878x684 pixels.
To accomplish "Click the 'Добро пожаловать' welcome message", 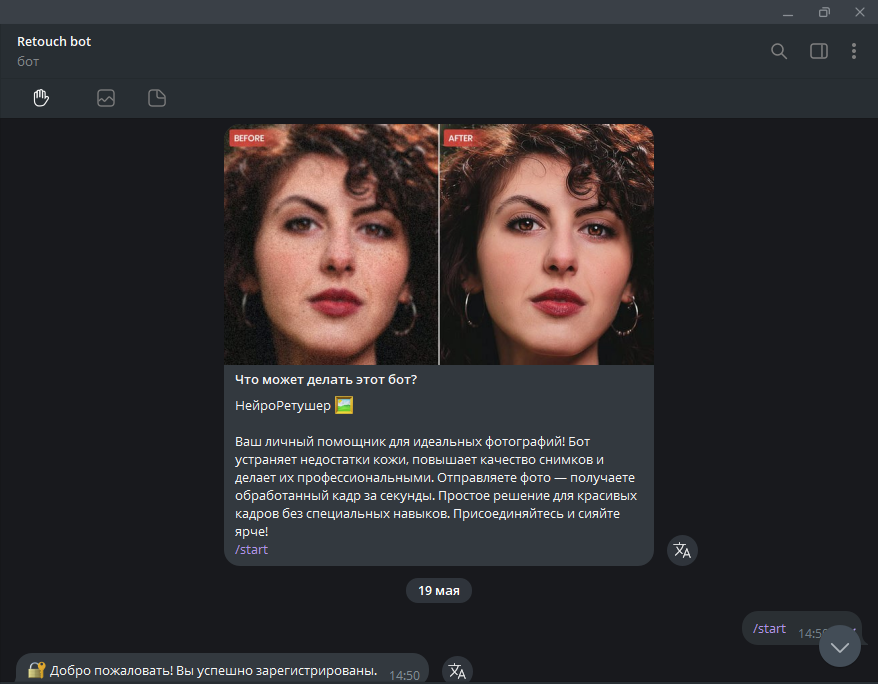I will [212, 670].
